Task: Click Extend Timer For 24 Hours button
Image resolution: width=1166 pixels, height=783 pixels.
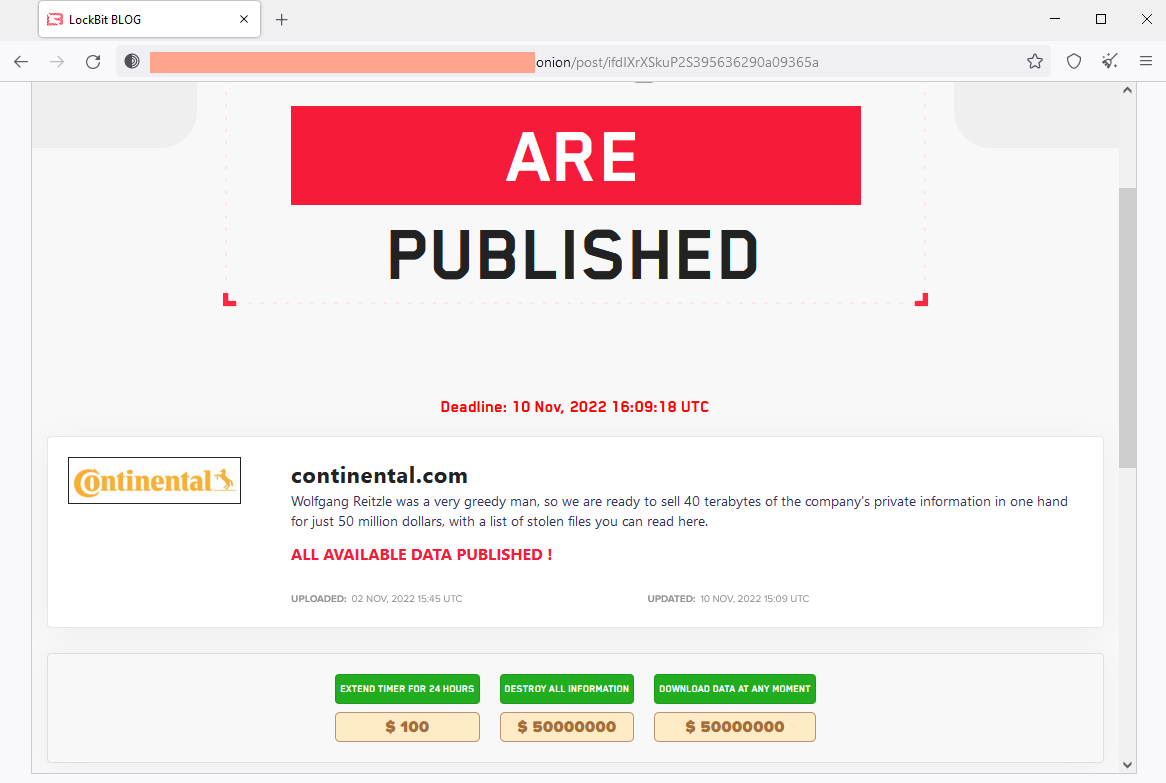Action: [x=408, y=689]
